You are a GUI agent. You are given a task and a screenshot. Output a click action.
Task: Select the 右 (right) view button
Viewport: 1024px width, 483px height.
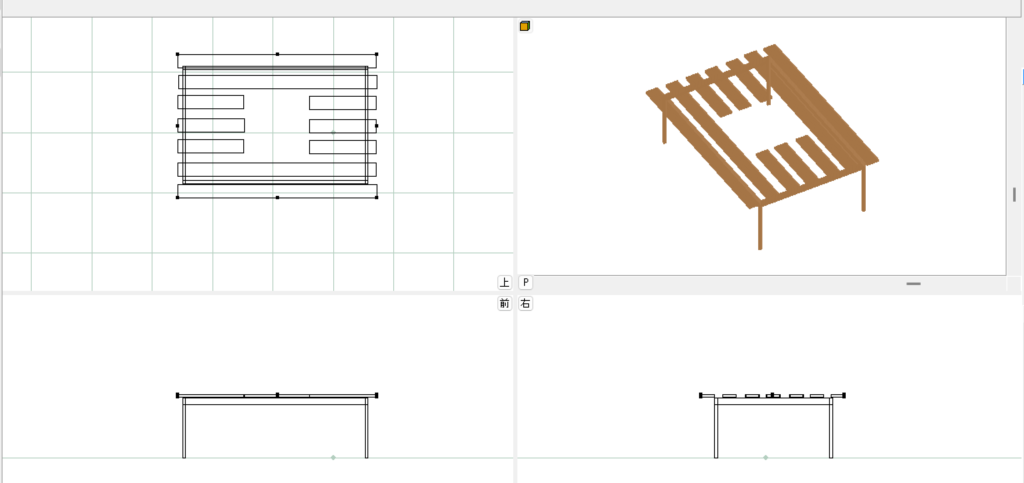[526, 304]
